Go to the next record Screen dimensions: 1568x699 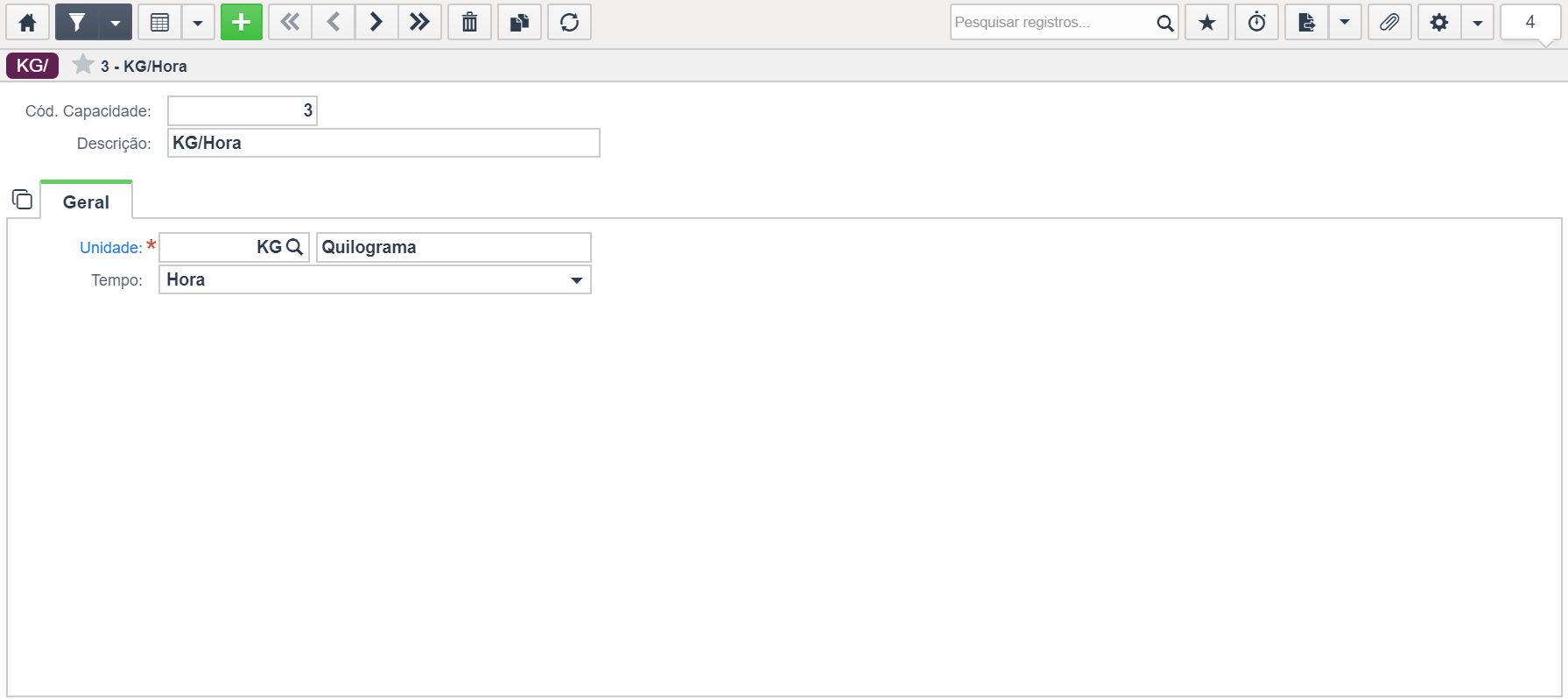point(376,23)
